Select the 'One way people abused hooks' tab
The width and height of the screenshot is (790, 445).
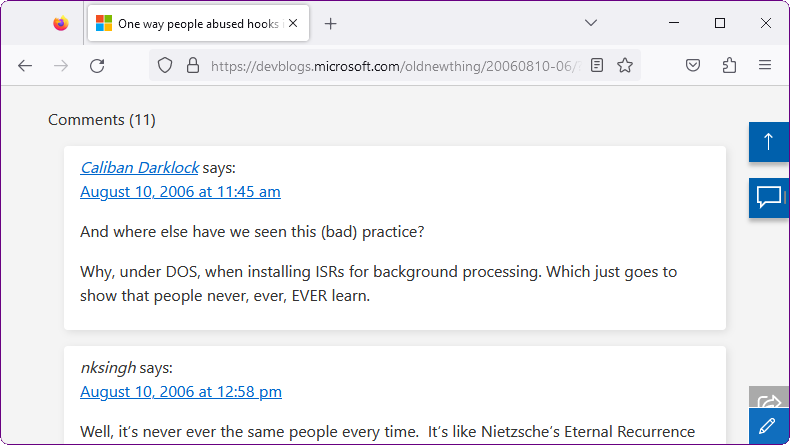(x=198, y=23)
